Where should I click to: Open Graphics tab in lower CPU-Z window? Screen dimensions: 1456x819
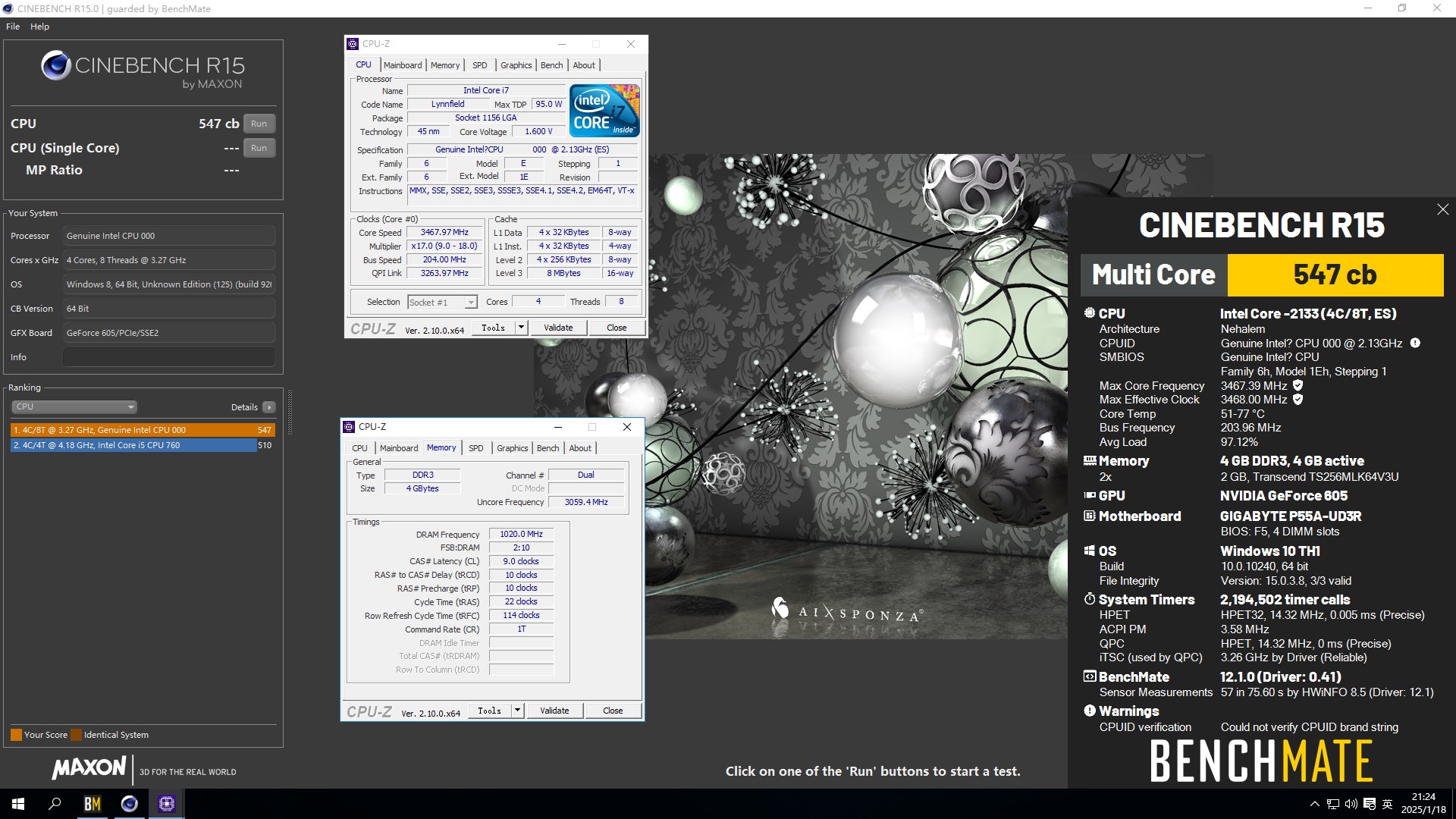(512, 448)
